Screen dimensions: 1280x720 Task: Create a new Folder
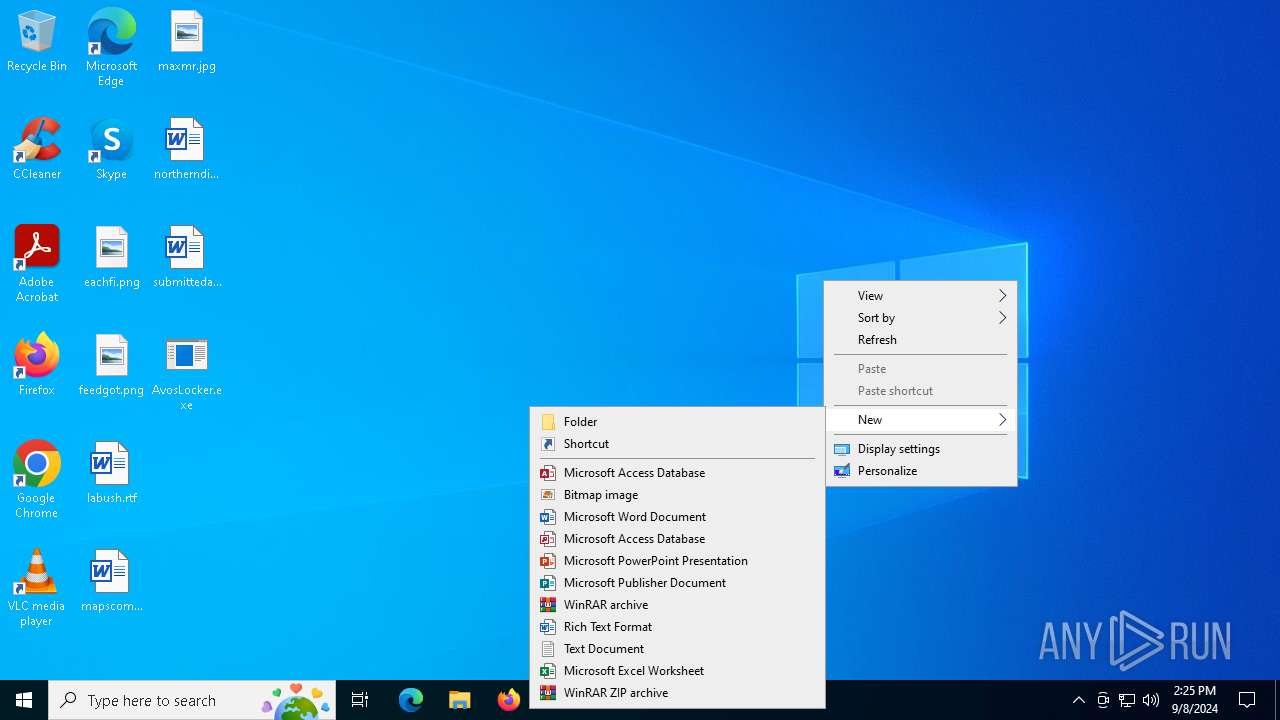pos(677,421)
